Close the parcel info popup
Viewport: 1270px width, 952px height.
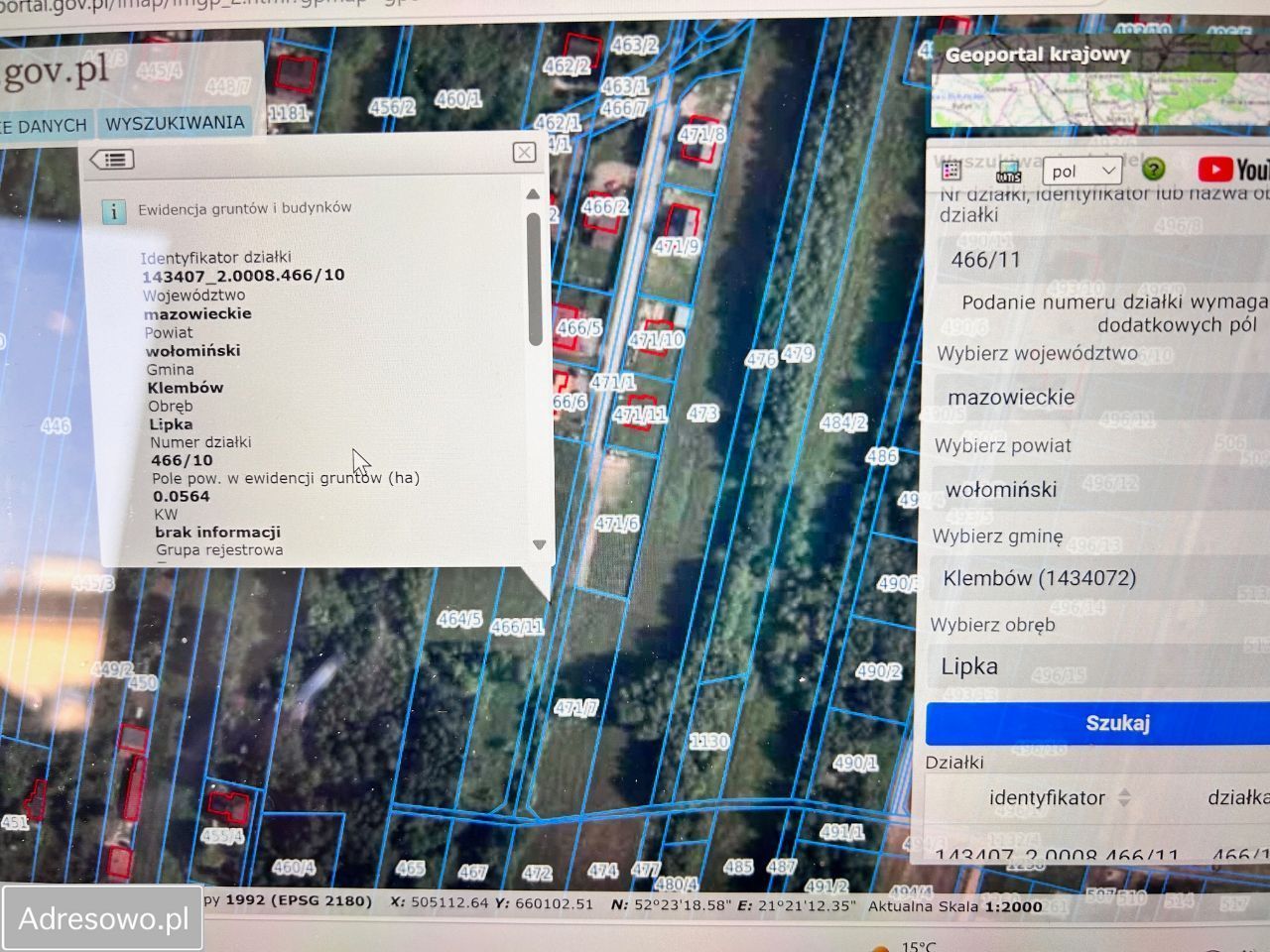pos(524,152)
